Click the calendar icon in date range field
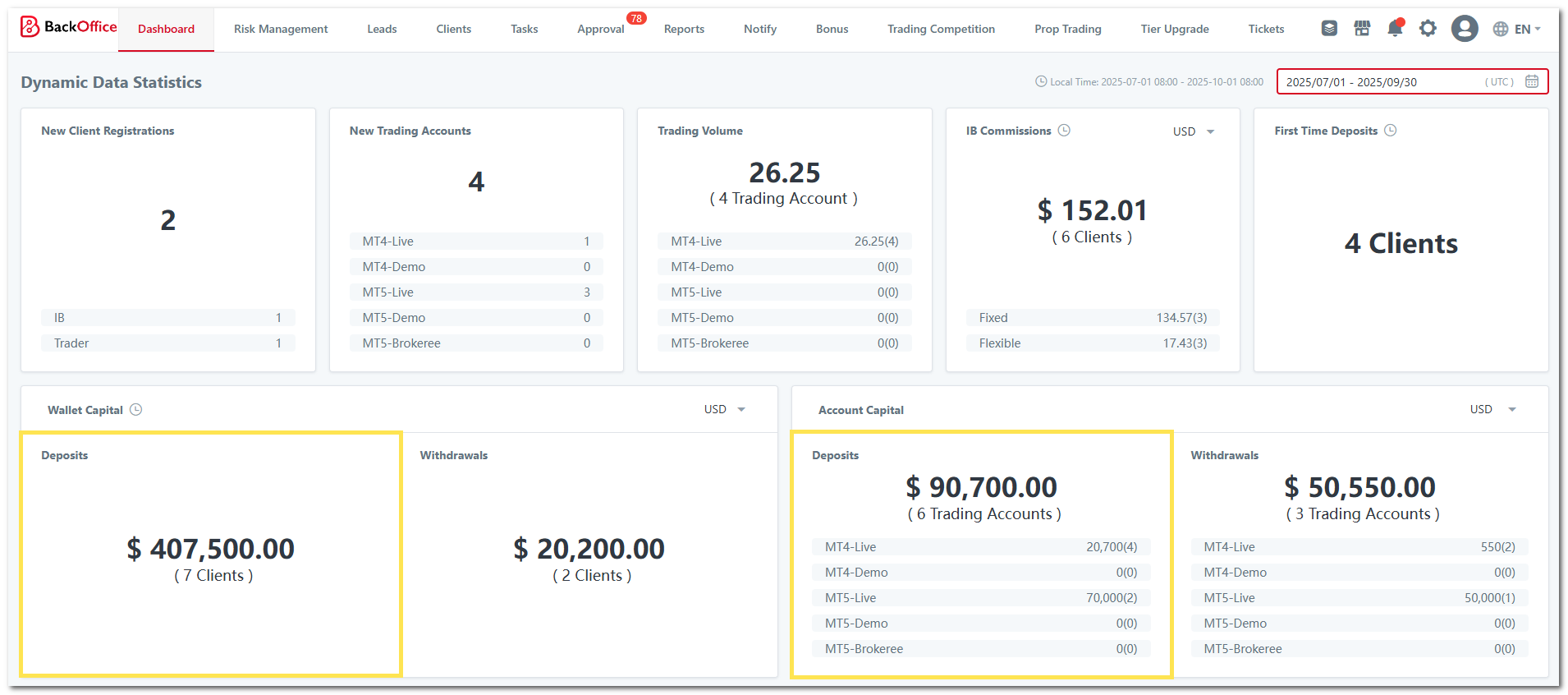The width and height of the screenshot is (1568, 695). coord(1532,81)
